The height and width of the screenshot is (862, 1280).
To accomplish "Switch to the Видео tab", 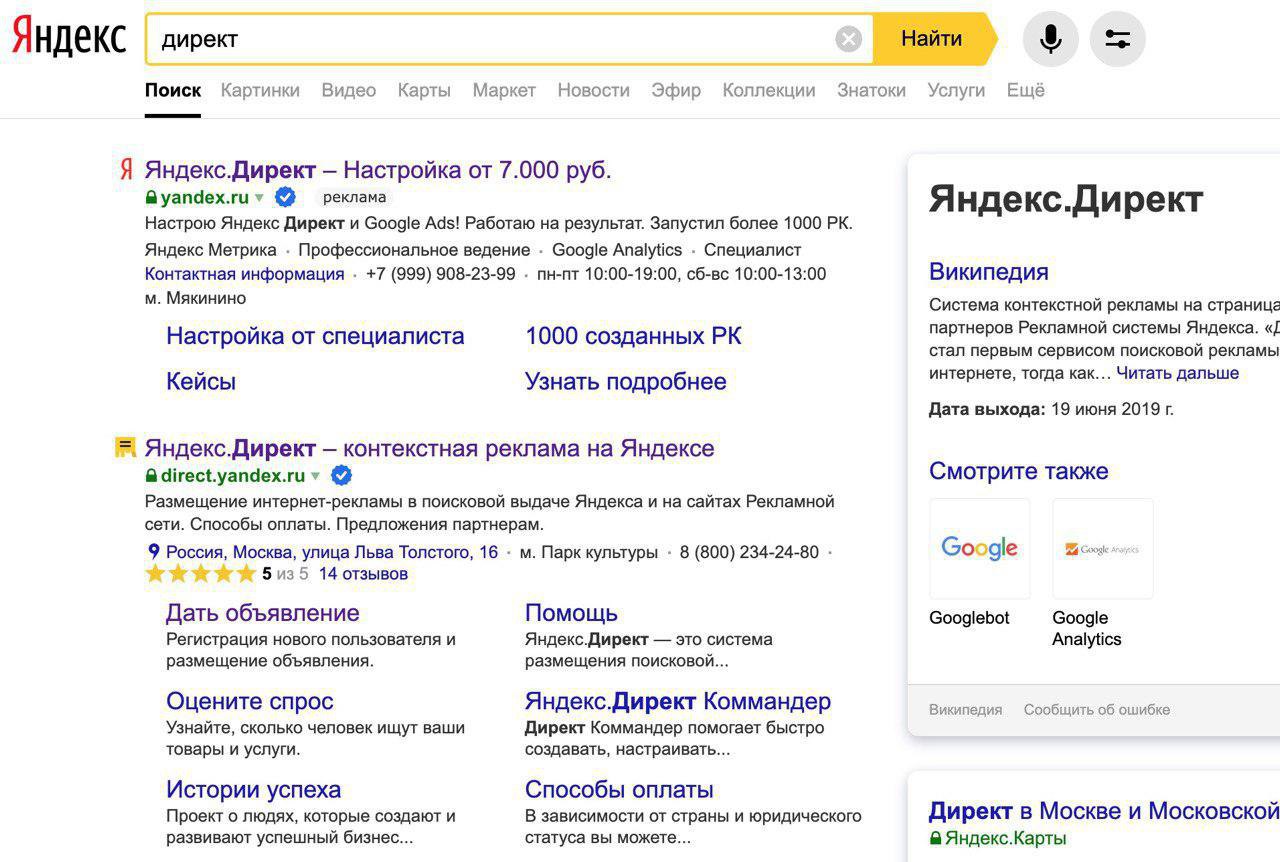I will (x=349, y=90).
